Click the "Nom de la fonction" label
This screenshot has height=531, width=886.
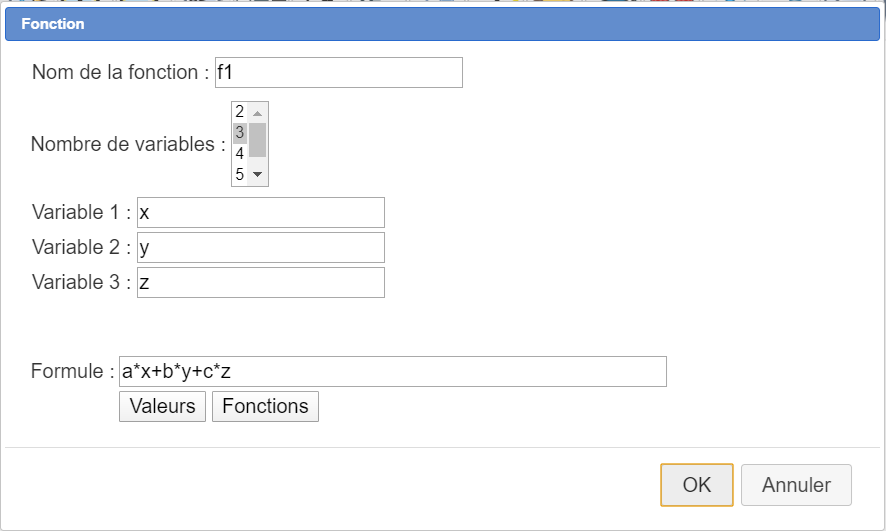coord(120,72)
